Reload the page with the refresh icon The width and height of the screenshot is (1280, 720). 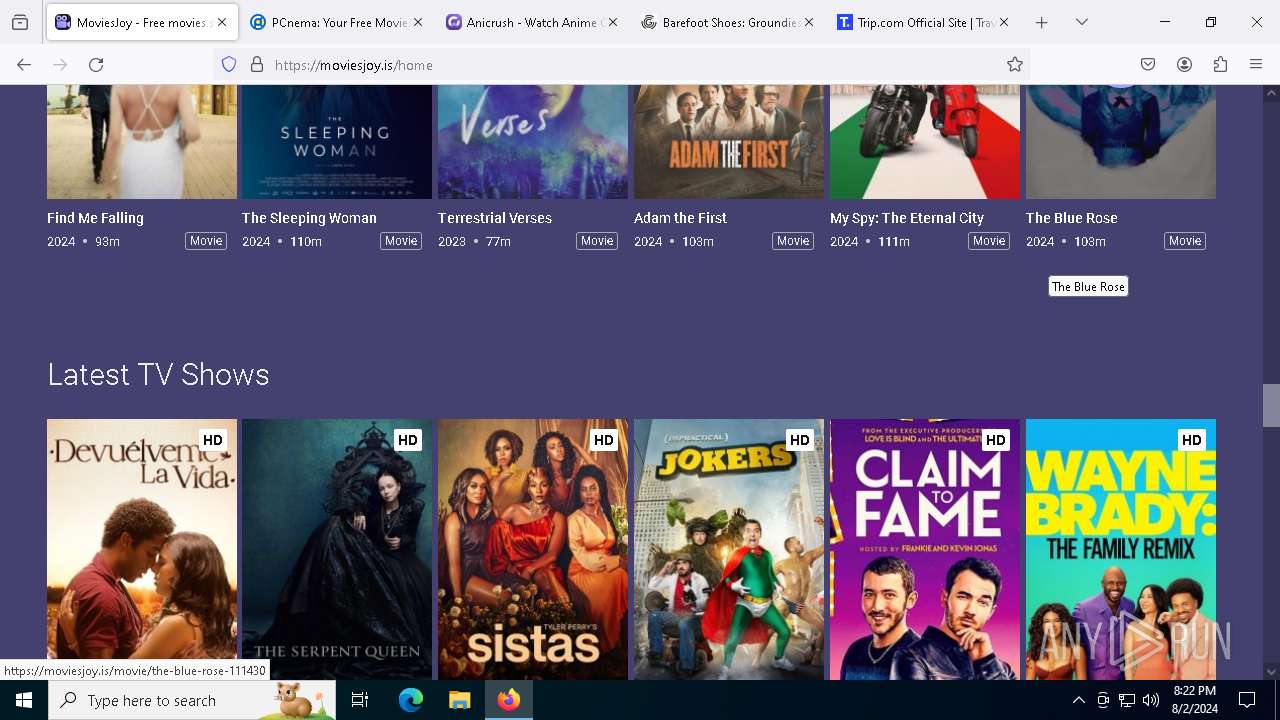point(96,64)
